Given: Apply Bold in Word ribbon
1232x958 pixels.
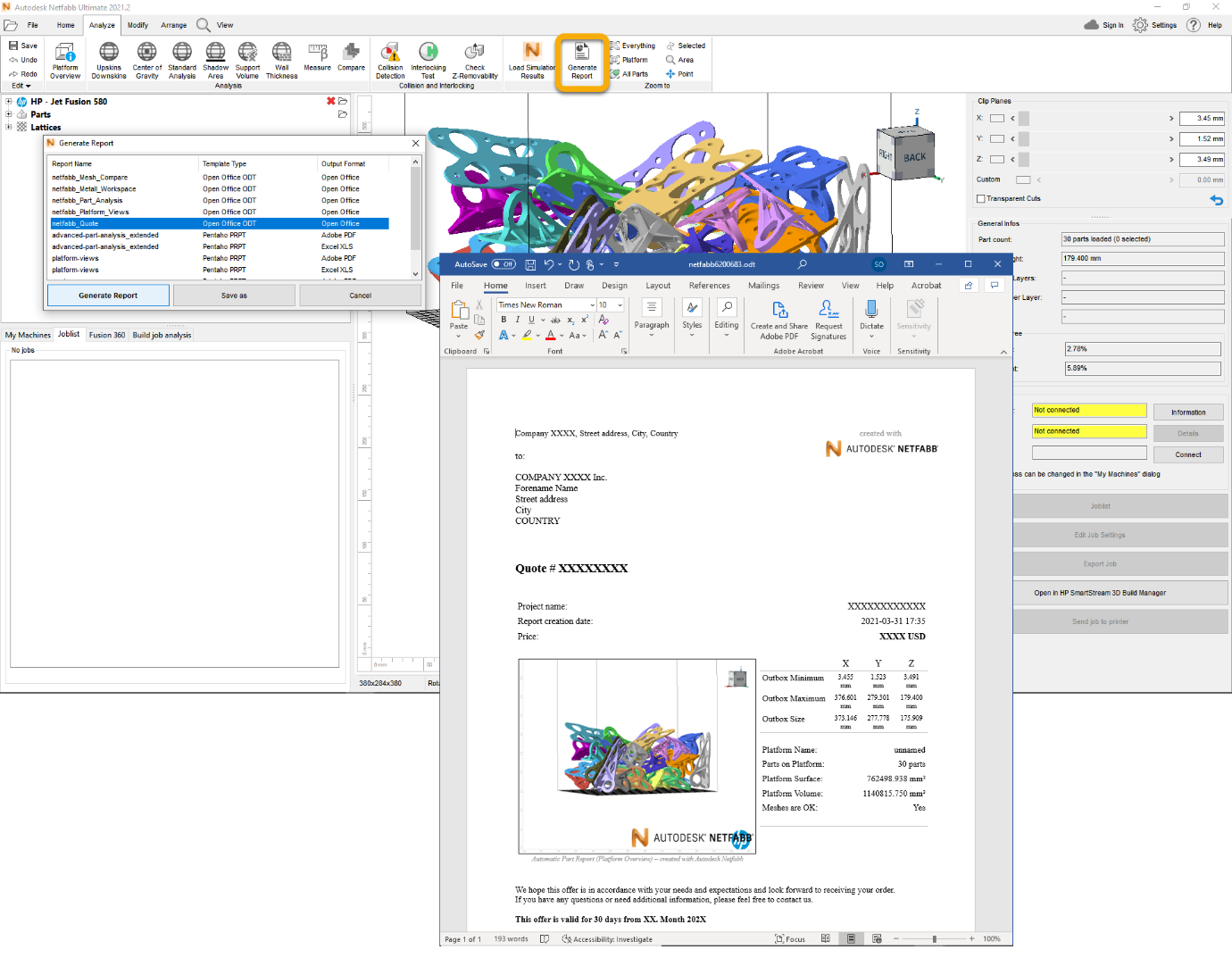Looking at the screenshot, I should click(504, 320).
